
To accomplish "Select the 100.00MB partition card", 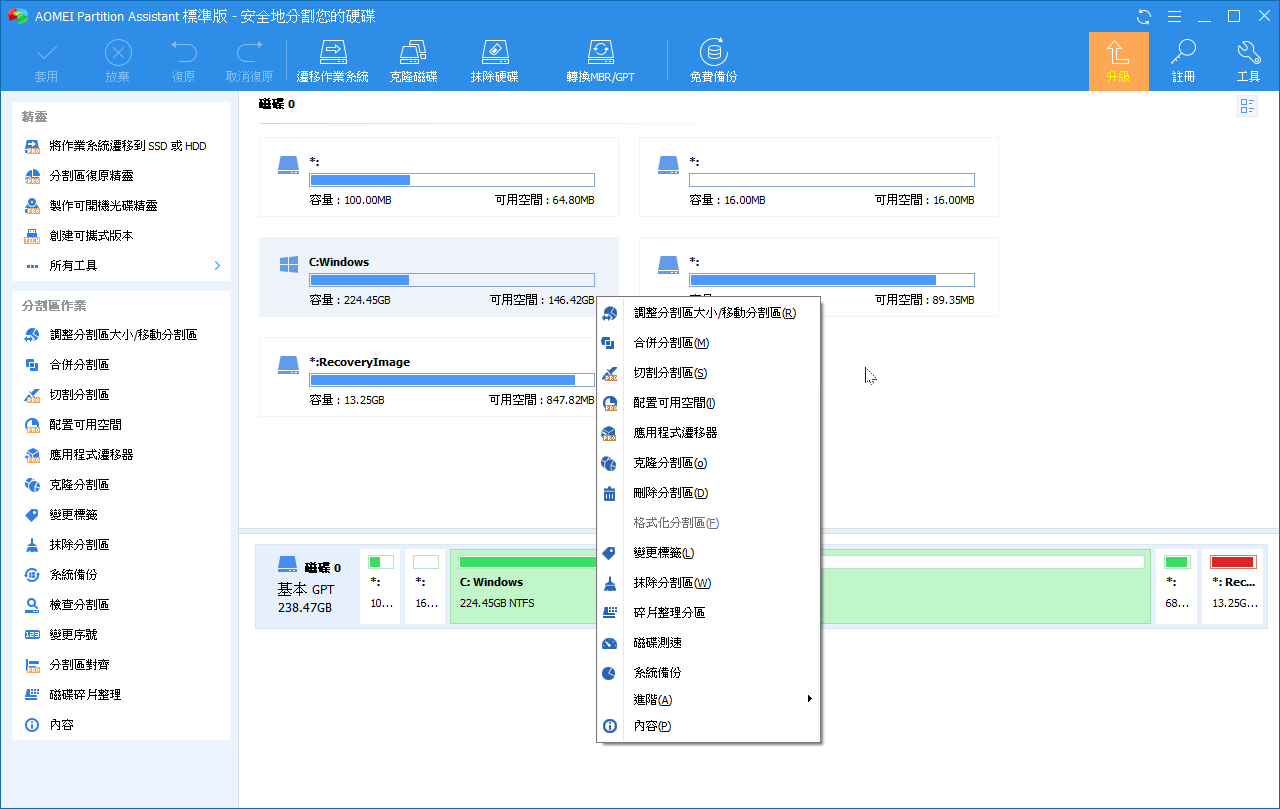I will (438, 177).
